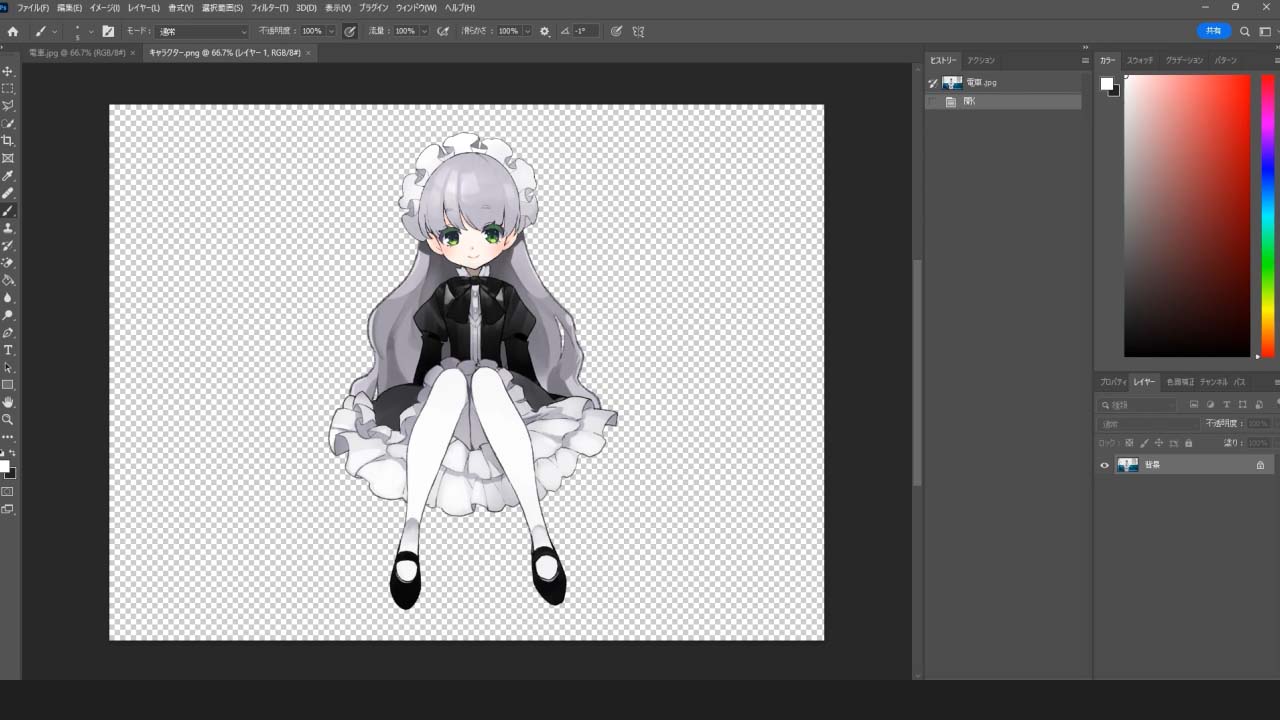Open the フィルター(T) menu
The width and height of the screenshot is (1280, 720).
269,8
